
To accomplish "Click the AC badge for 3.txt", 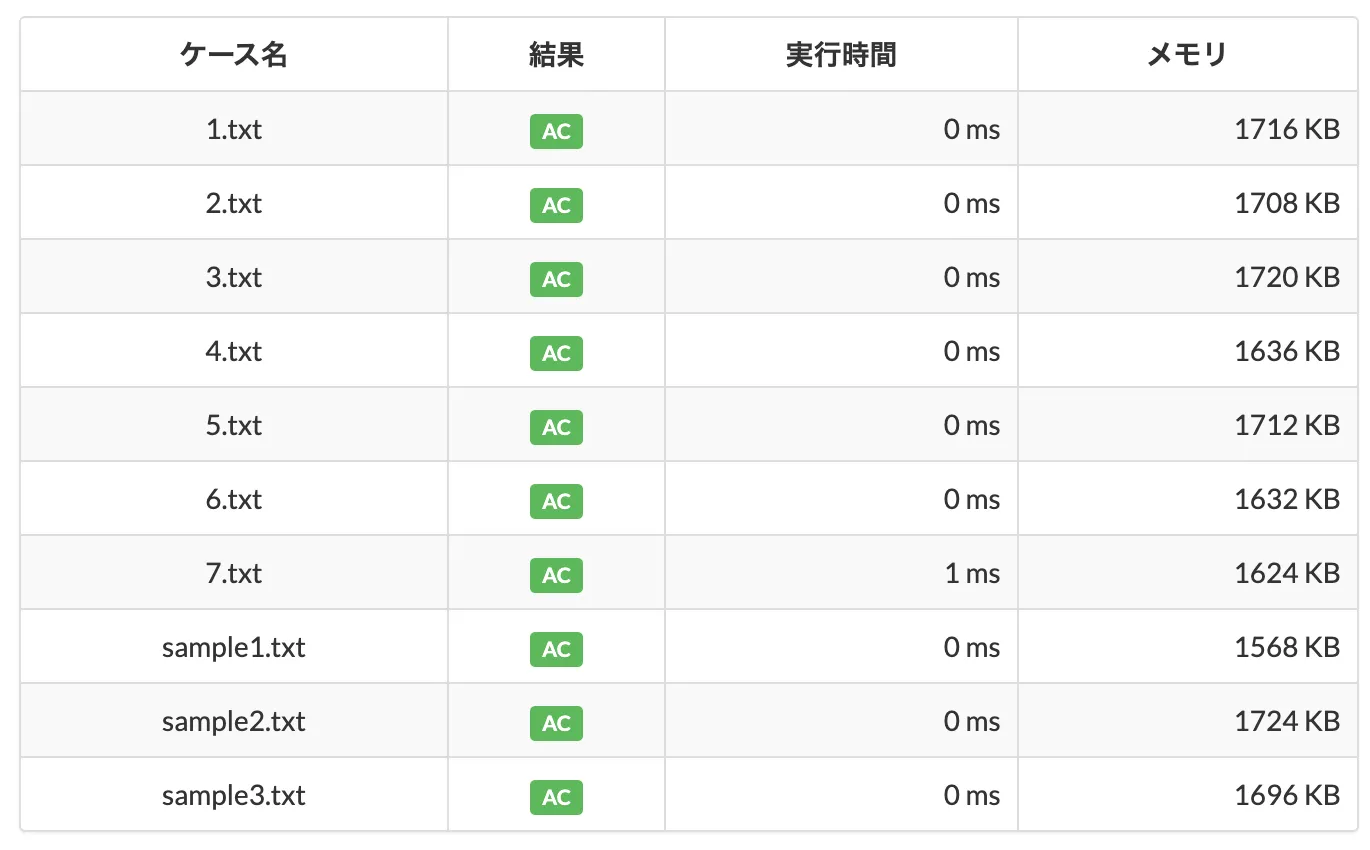I will click(556, 279).
